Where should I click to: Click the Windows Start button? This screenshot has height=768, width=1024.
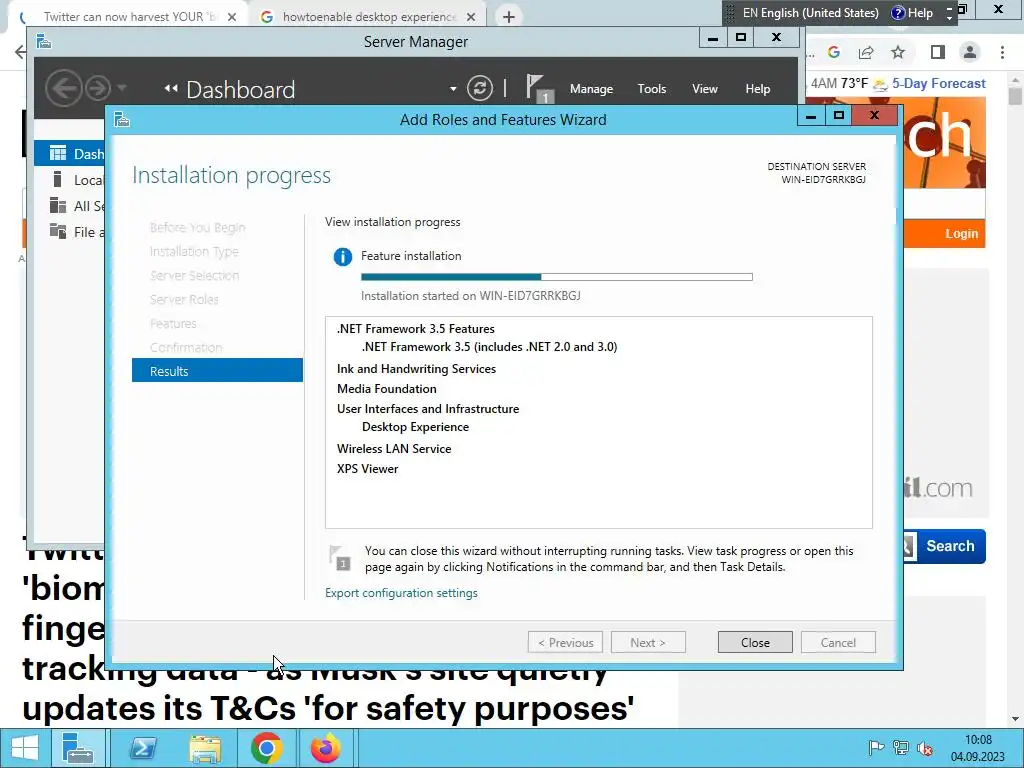point(25,748)
